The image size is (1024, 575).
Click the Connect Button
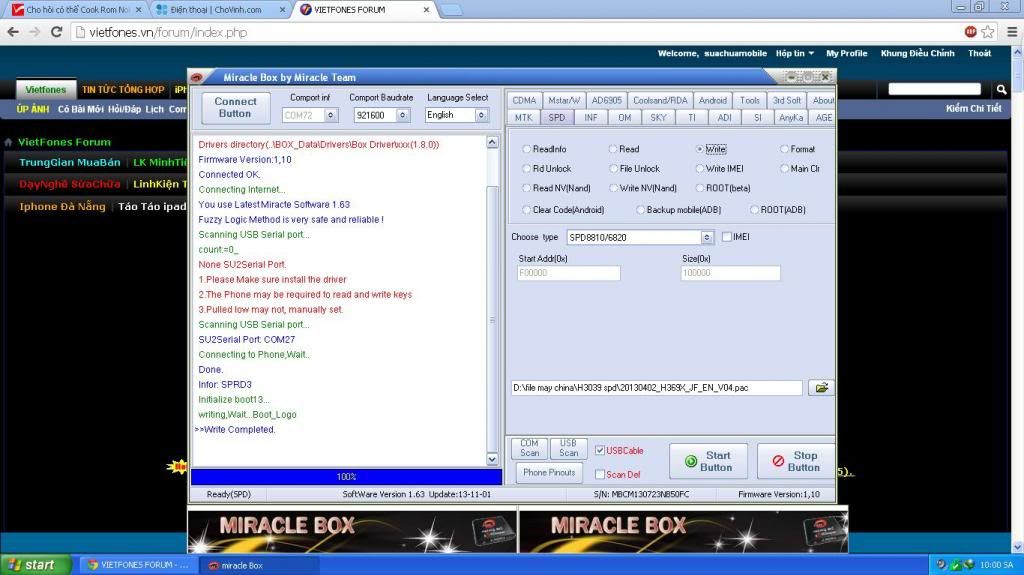point(235,108)
